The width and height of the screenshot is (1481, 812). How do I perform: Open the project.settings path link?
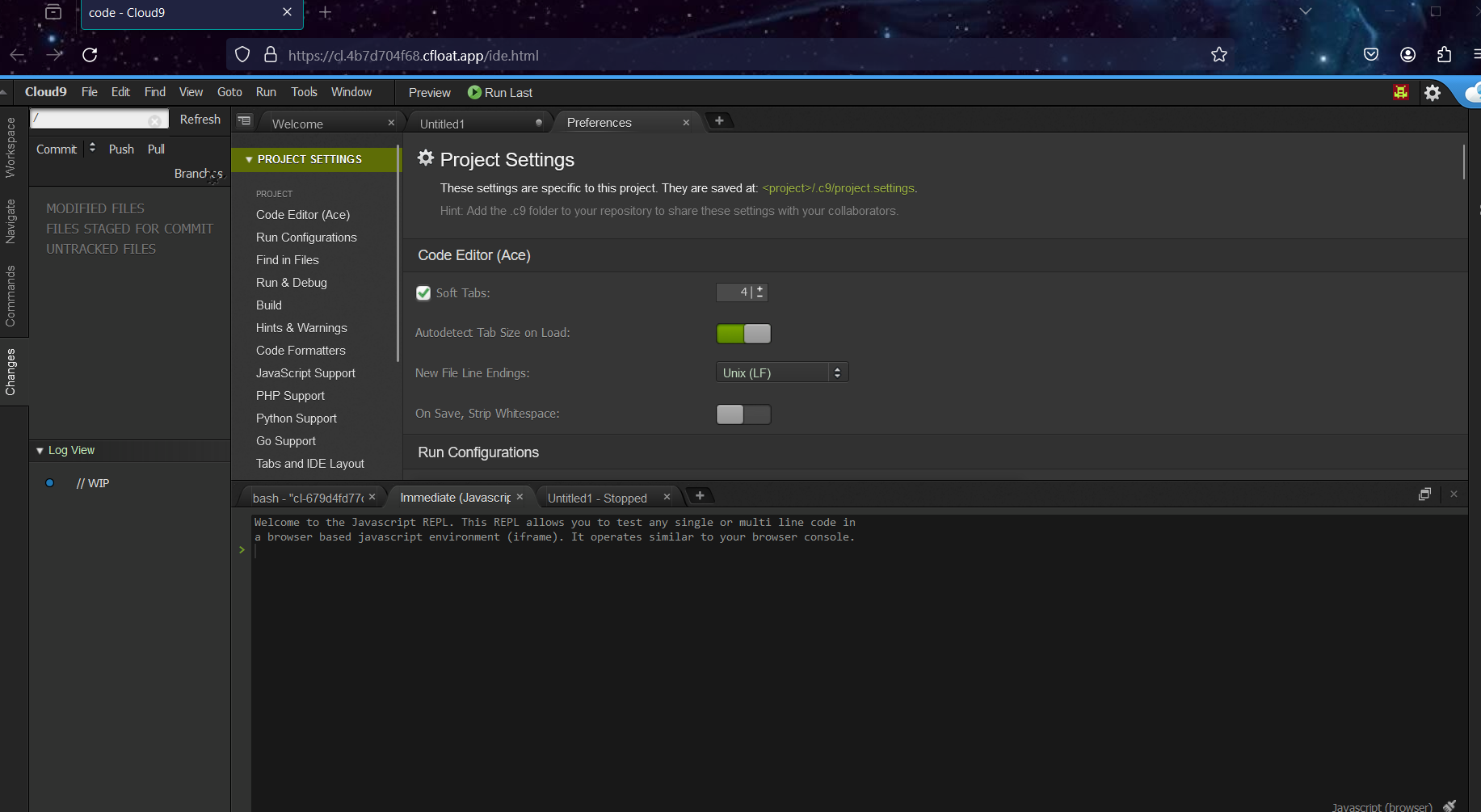point(839,188)
